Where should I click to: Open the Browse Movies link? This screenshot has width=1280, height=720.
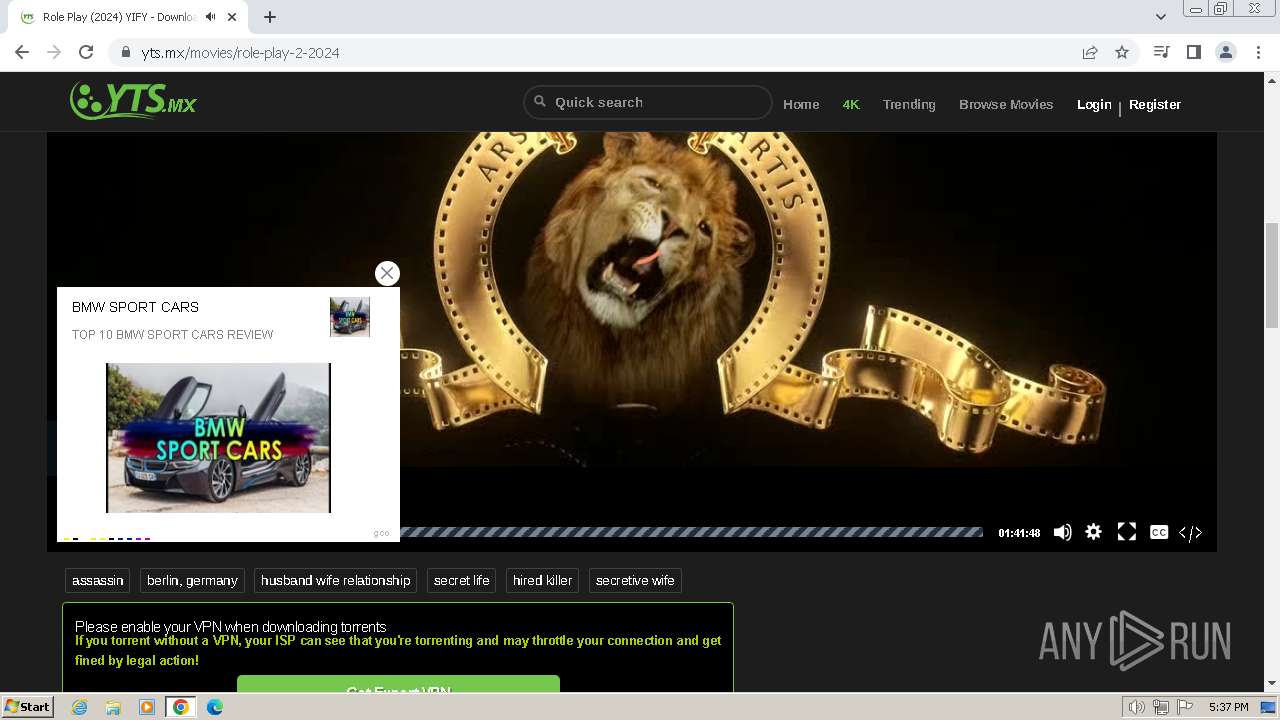(x=1006, y=104)
